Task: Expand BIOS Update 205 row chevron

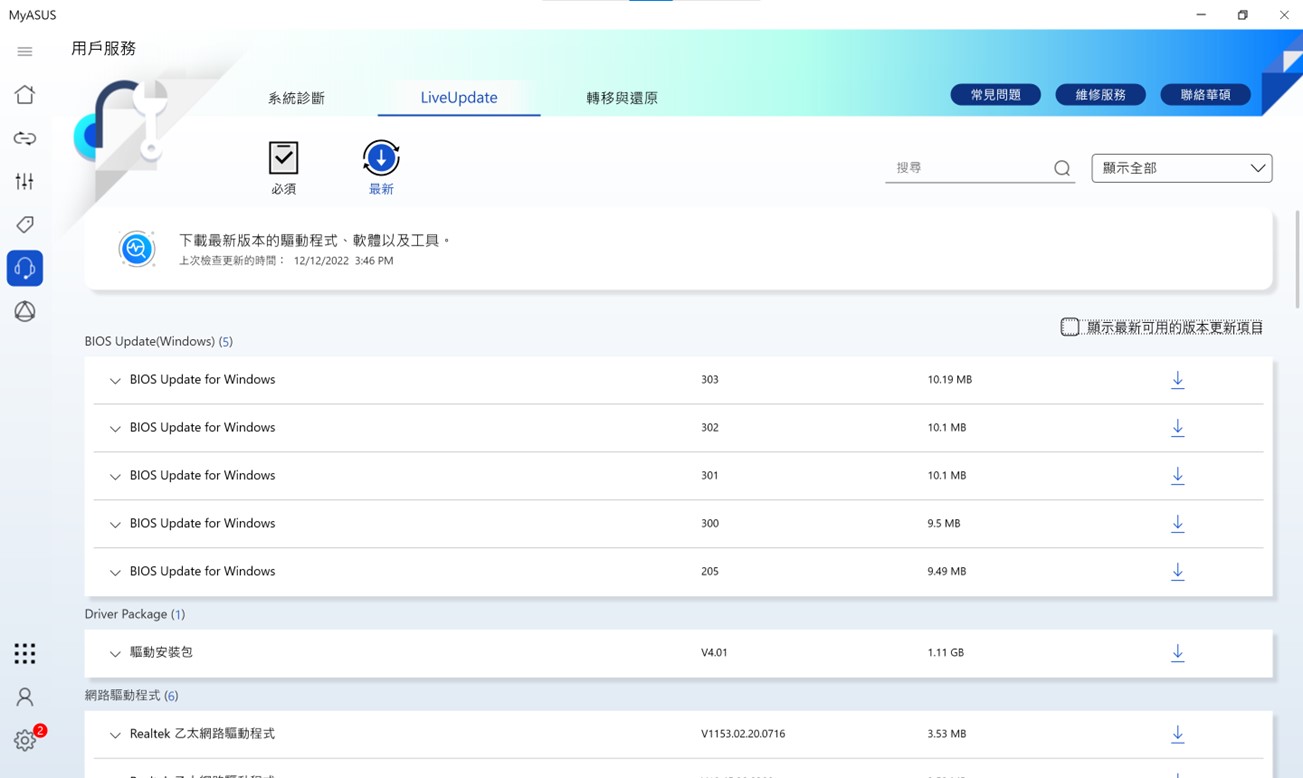Action: pyautogui.click(x=115, y=573)
